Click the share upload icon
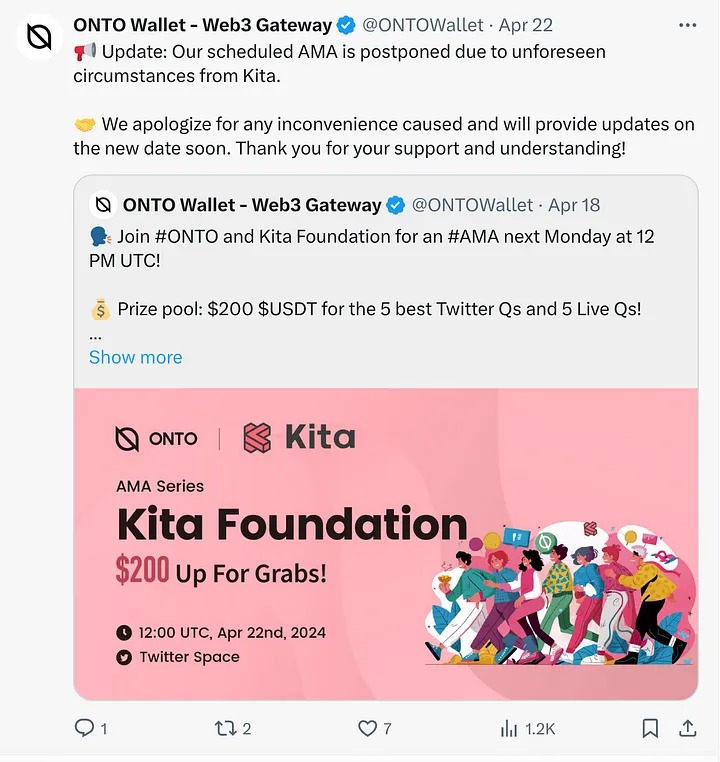Image resolution: width=720 pixels, height=762 pixels. (x=688, y=728)
